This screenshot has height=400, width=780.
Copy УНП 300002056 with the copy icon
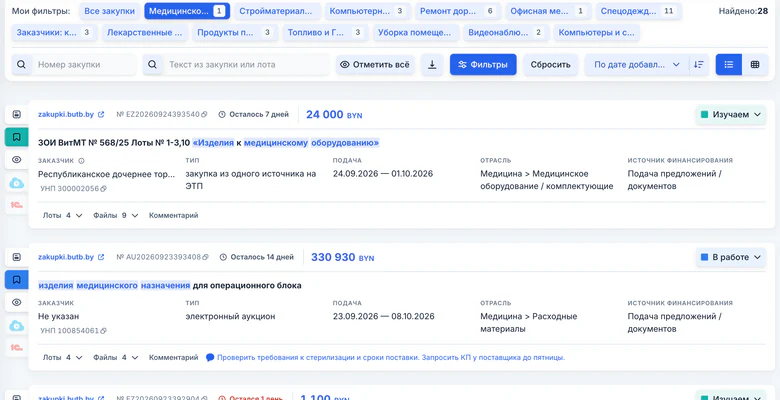pos(103,189)
